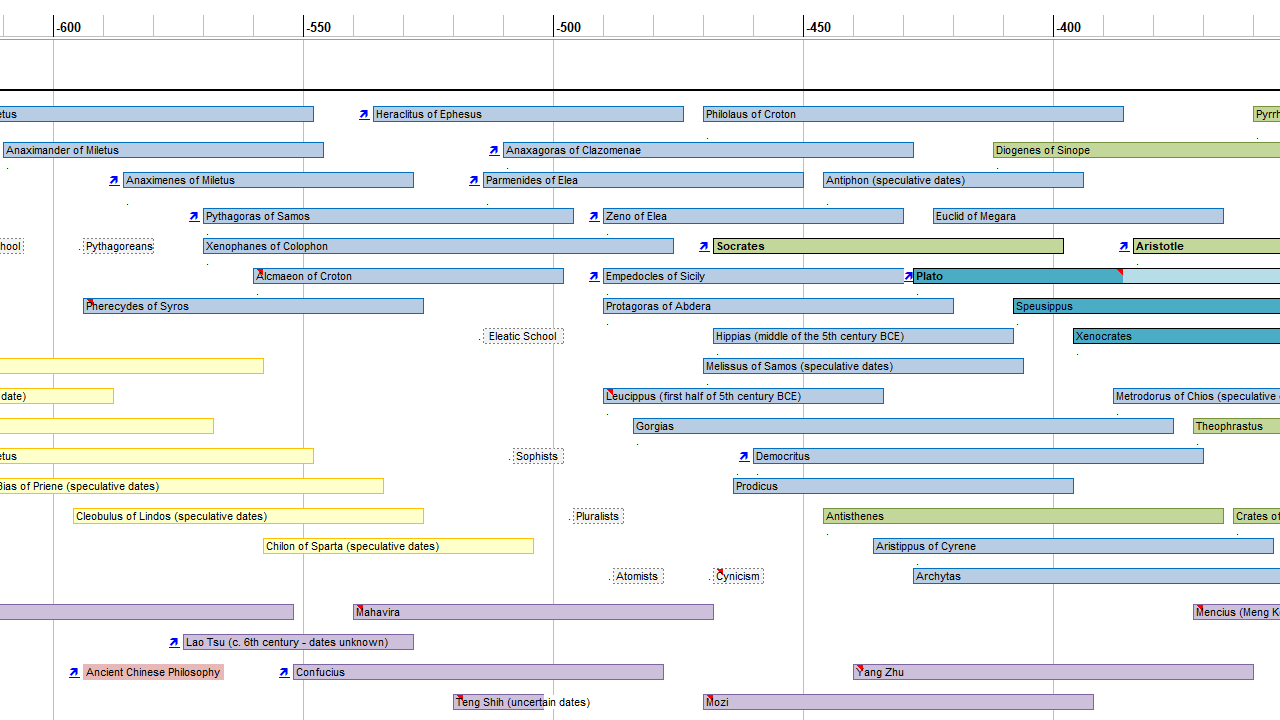Click the -500 year marker on ruler
Viewport: 1280px width, 720px height.
[568, 27]
